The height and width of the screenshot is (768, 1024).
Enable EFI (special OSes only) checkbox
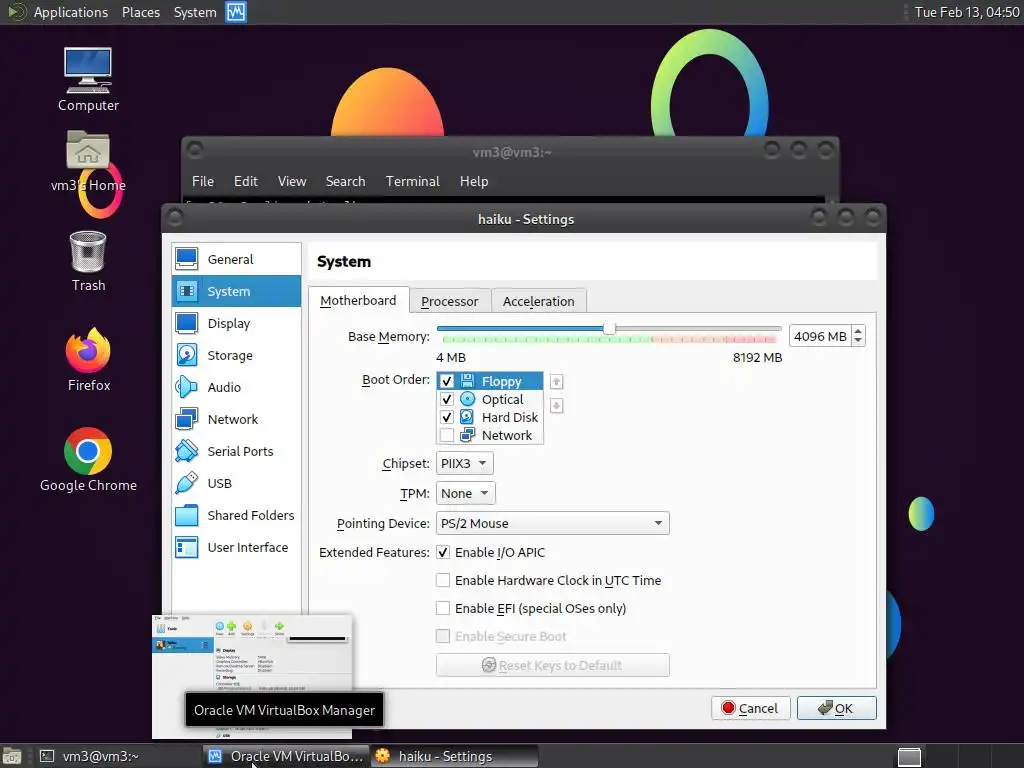pos(443,608)
